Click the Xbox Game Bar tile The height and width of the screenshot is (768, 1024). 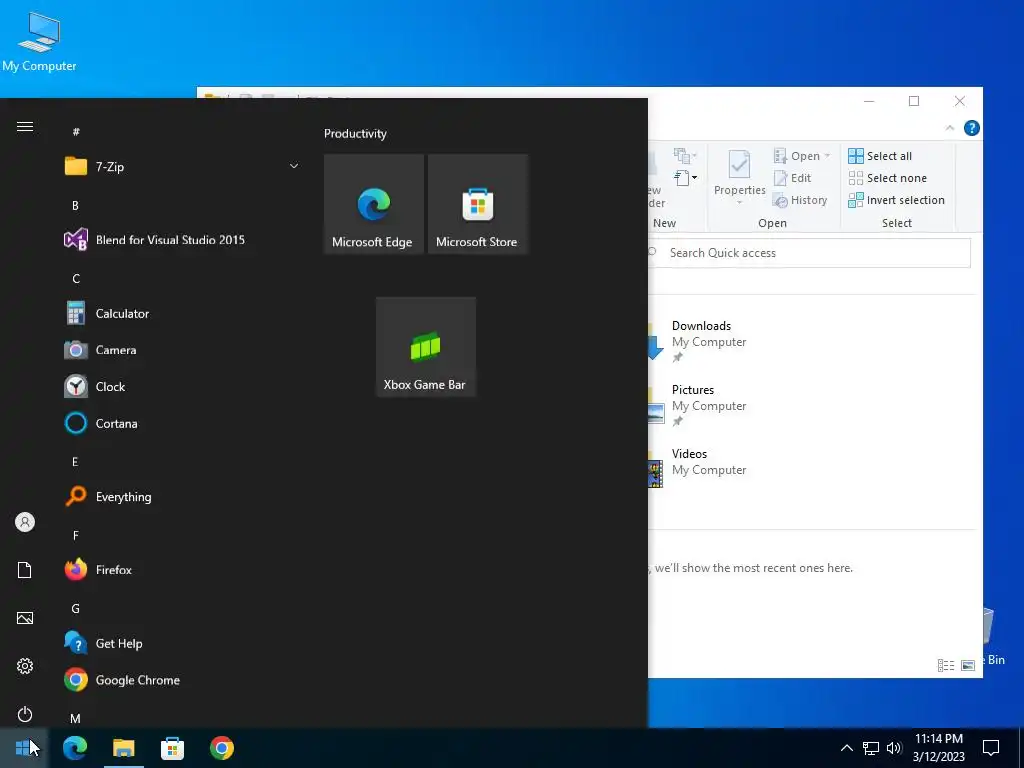[x=426, y=347]
